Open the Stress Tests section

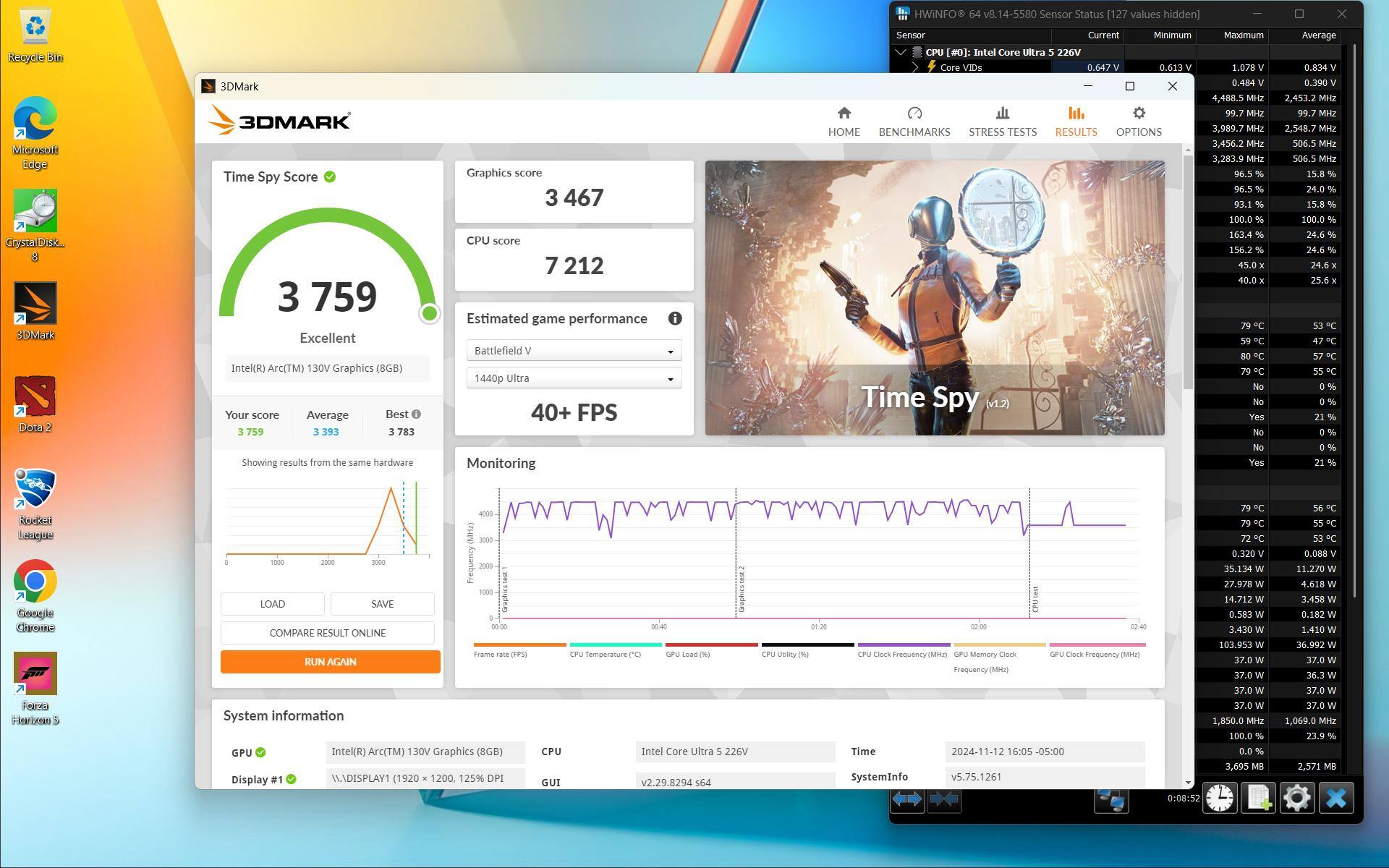pyautogui.click(x=1002, y=122)
